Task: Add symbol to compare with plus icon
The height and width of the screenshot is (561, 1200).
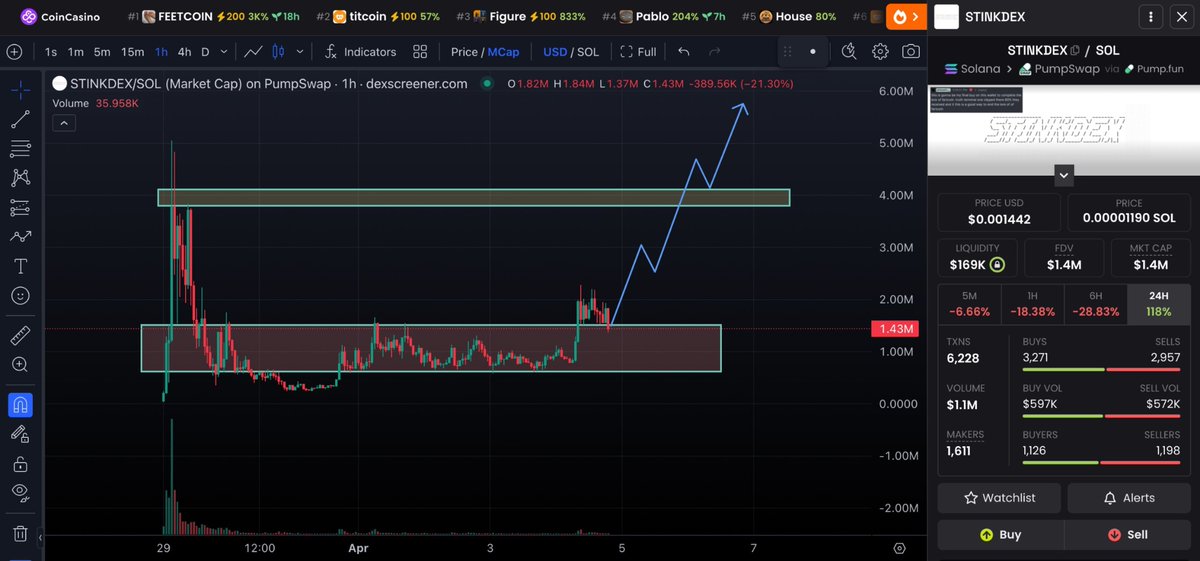Action: 14,52
